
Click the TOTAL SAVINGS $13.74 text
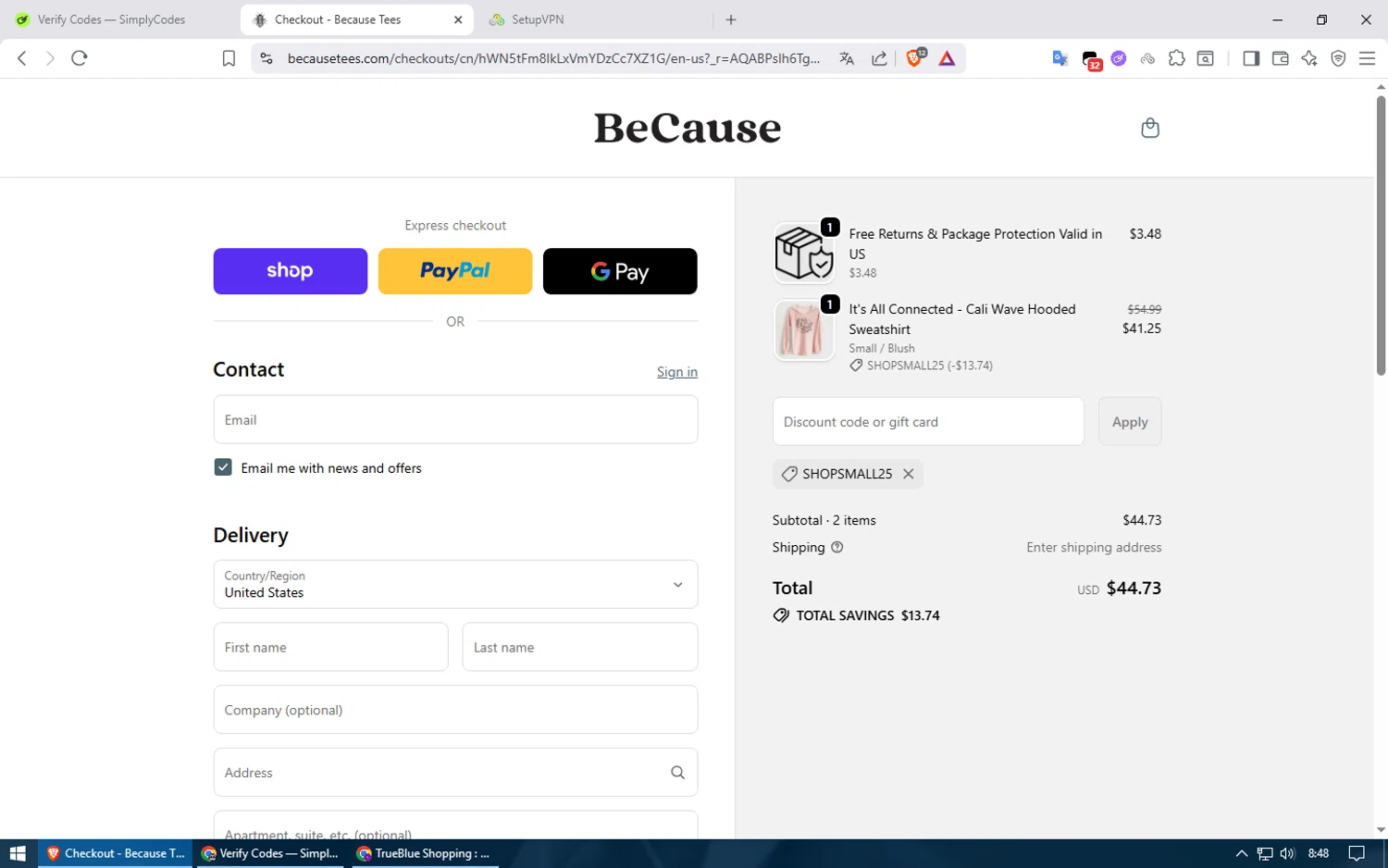click(x=867, y=615)
